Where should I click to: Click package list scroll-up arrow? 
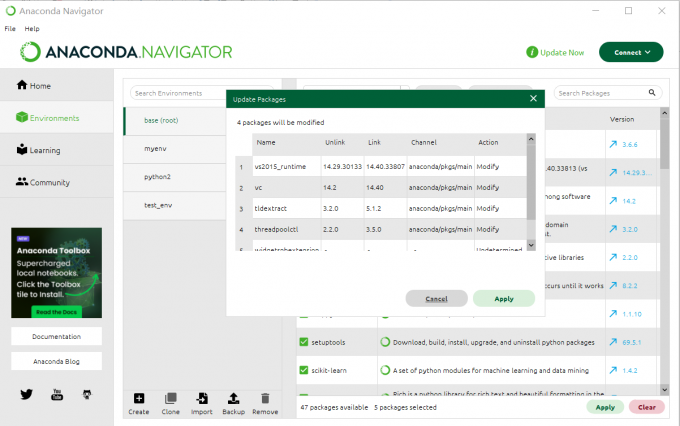tap(664, 113)
